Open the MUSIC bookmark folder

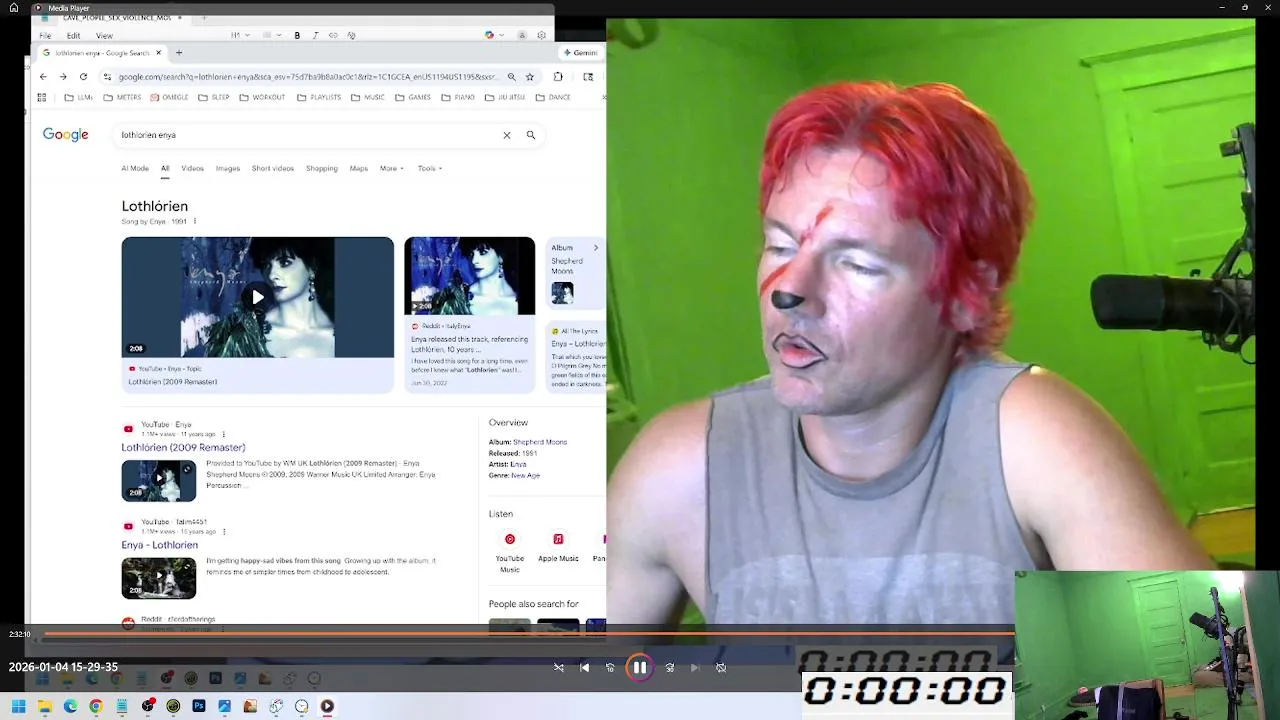pos(367,97)
